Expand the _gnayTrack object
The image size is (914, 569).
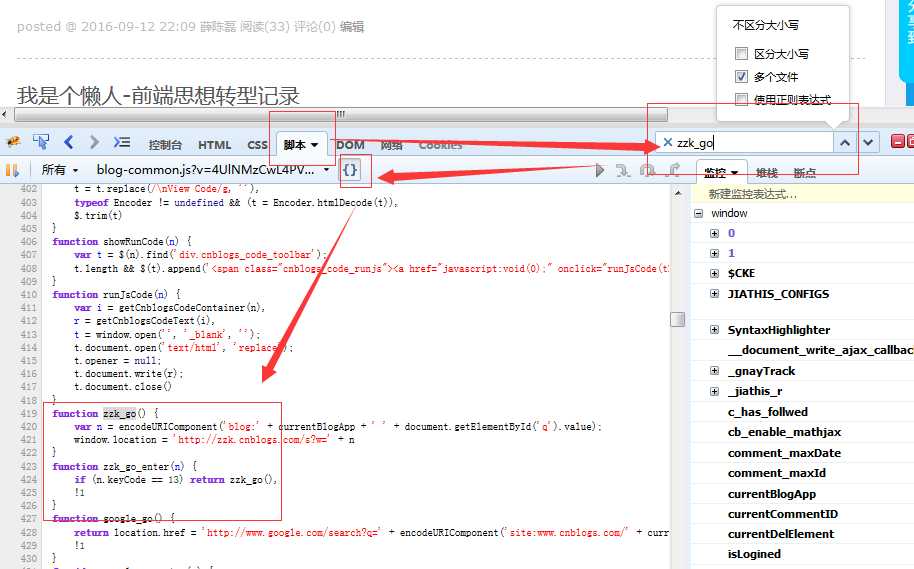714,371
